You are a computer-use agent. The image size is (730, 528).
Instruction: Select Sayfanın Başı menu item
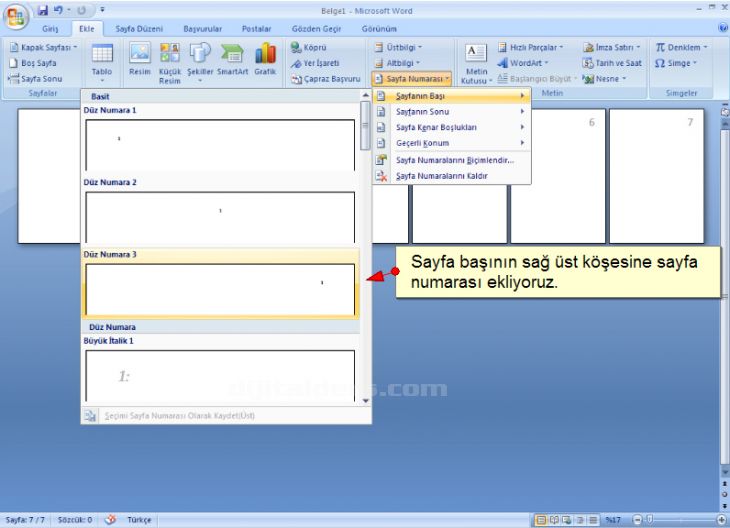click(x=452, y=96)
